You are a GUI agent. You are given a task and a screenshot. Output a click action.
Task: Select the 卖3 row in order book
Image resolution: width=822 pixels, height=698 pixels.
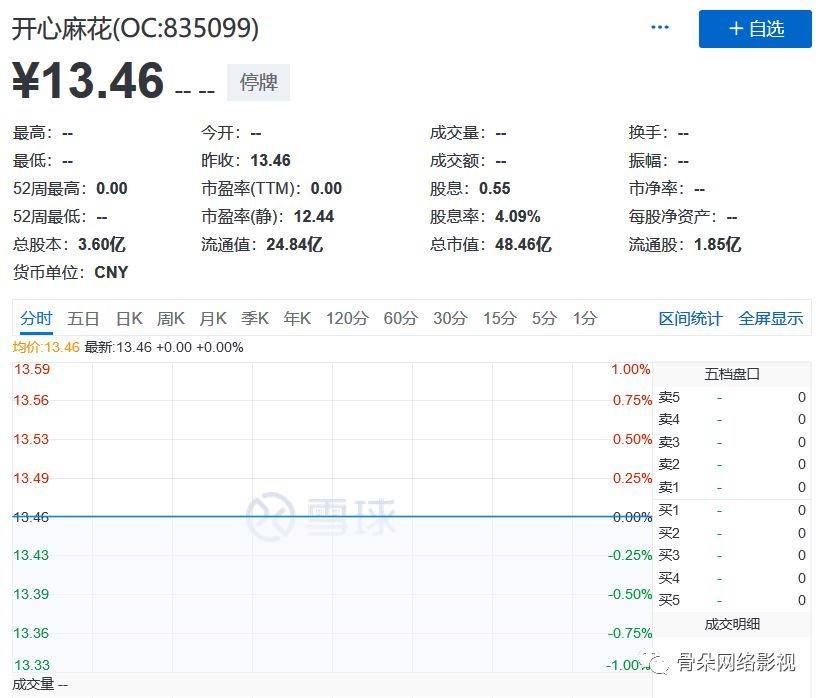[x=732, y=442]
